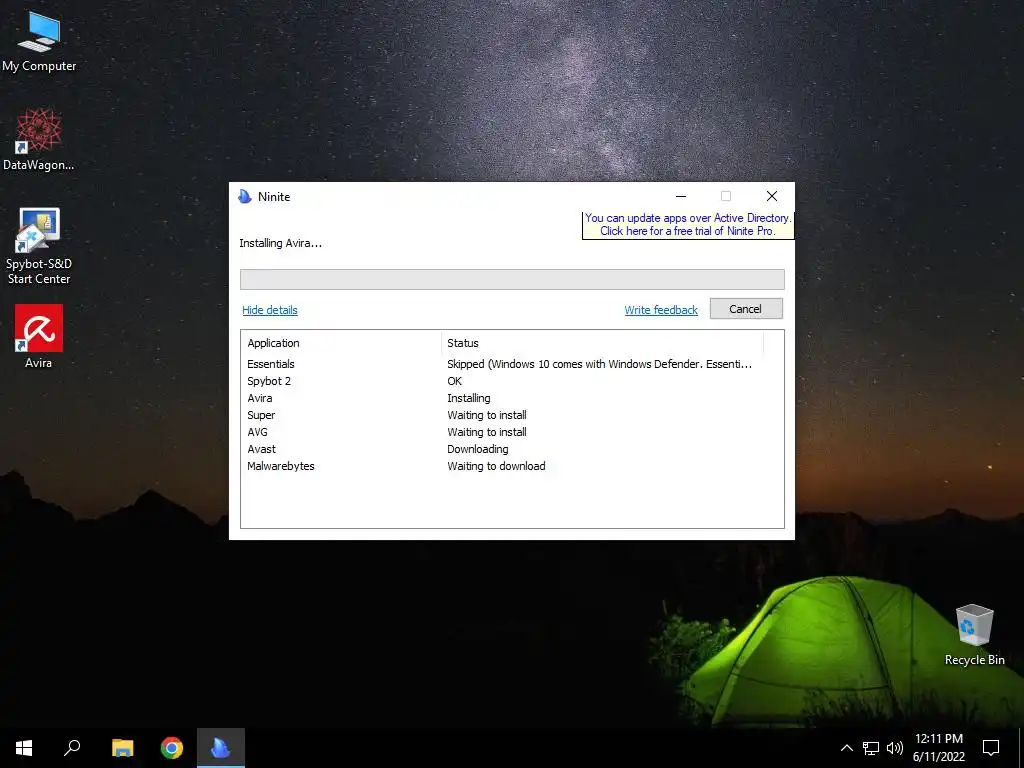Open the volume speaker tray icon
Screen dimensions: 1024x768
pyautogui.click(x=895, y=748)
